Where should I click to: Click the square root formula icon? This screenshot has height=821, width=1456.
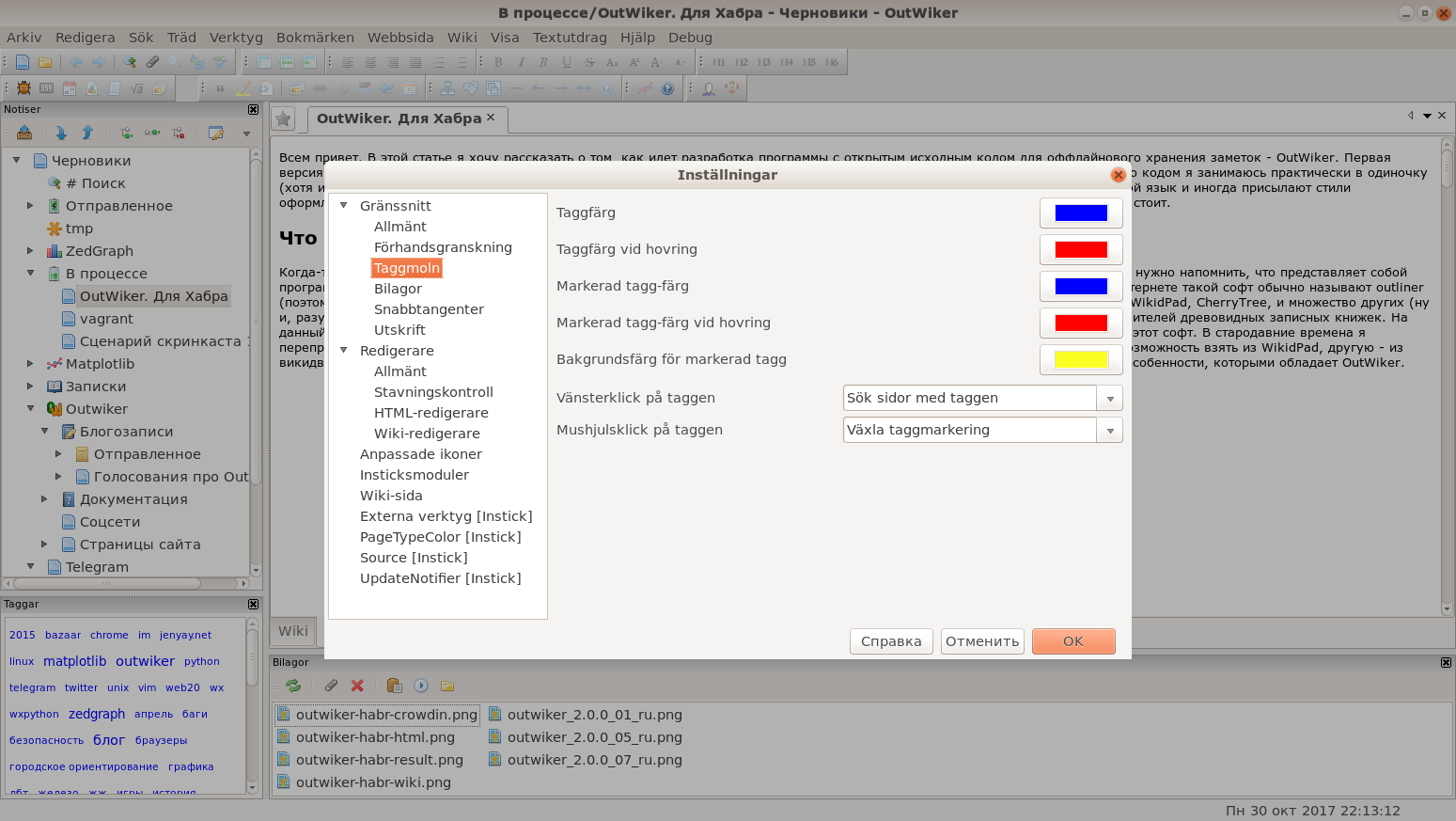tap(136, 88)
